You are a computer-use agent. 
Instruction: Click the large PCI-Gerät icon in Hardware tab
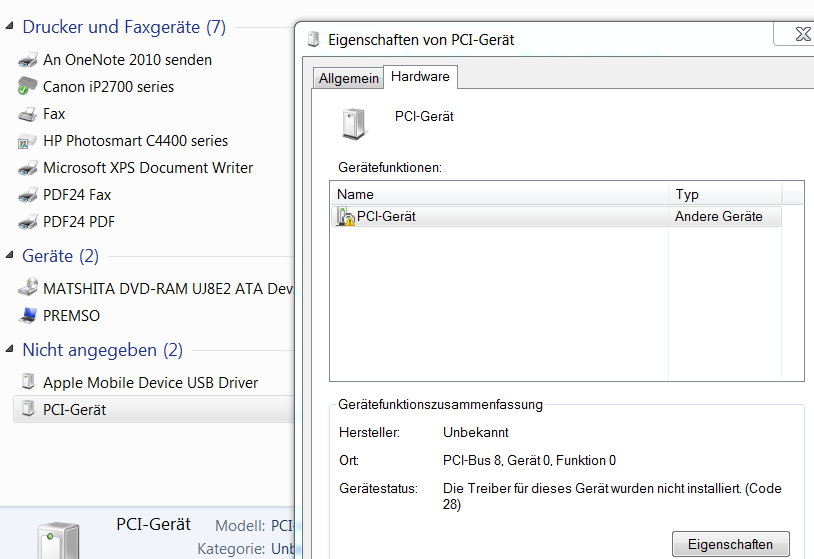pos(354,124)
